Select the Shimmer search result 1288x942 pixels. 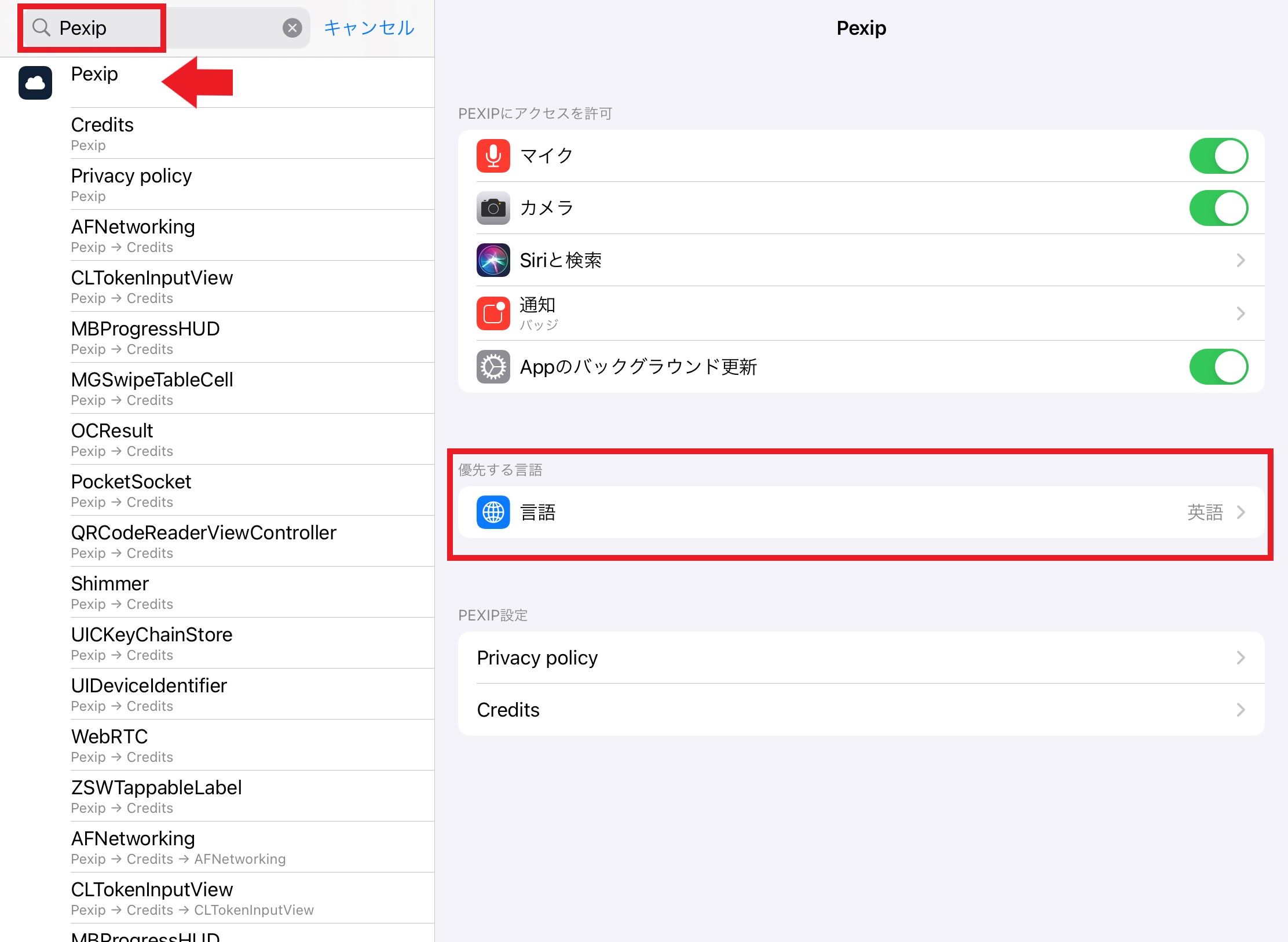(217, 592)
